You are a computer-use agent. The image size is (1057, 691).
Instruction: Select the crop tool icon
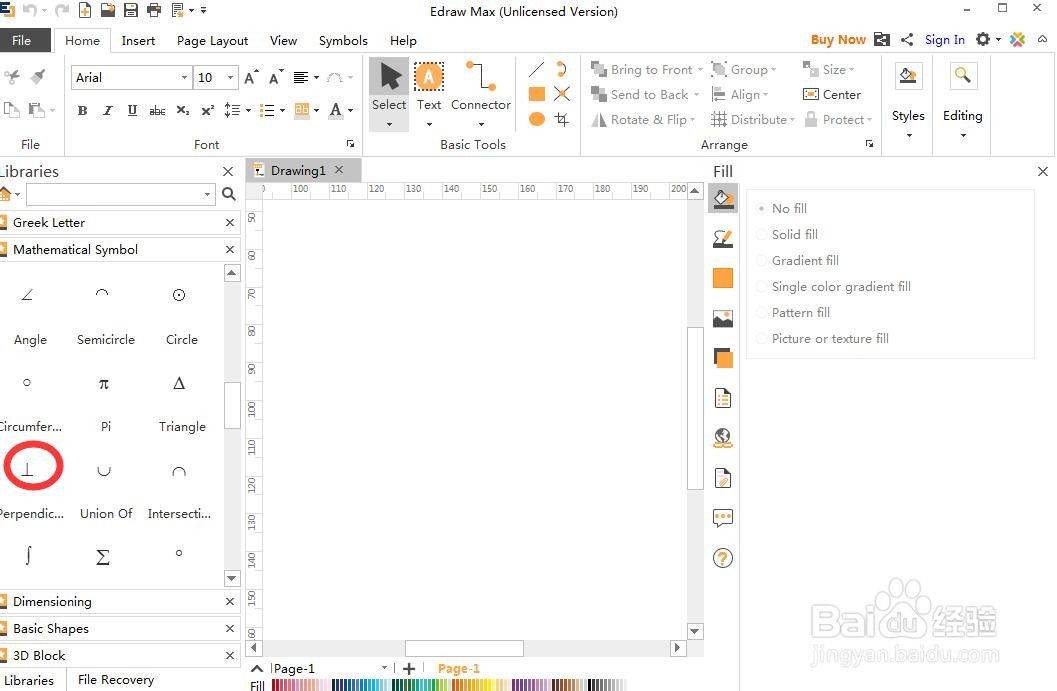click(562, 119)
